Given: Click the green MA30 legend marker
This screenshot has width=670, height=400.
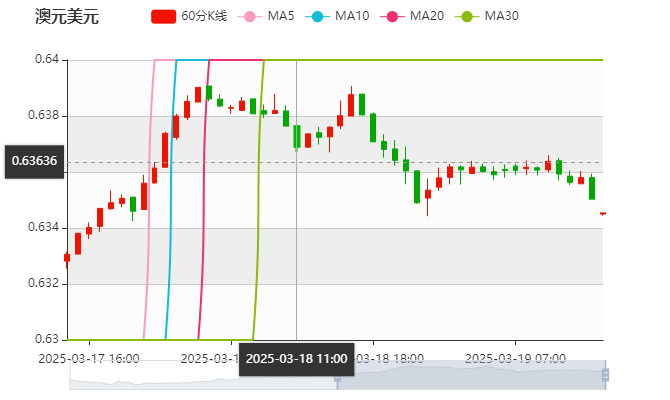Looking at the screenshot, I should (467, 16).
